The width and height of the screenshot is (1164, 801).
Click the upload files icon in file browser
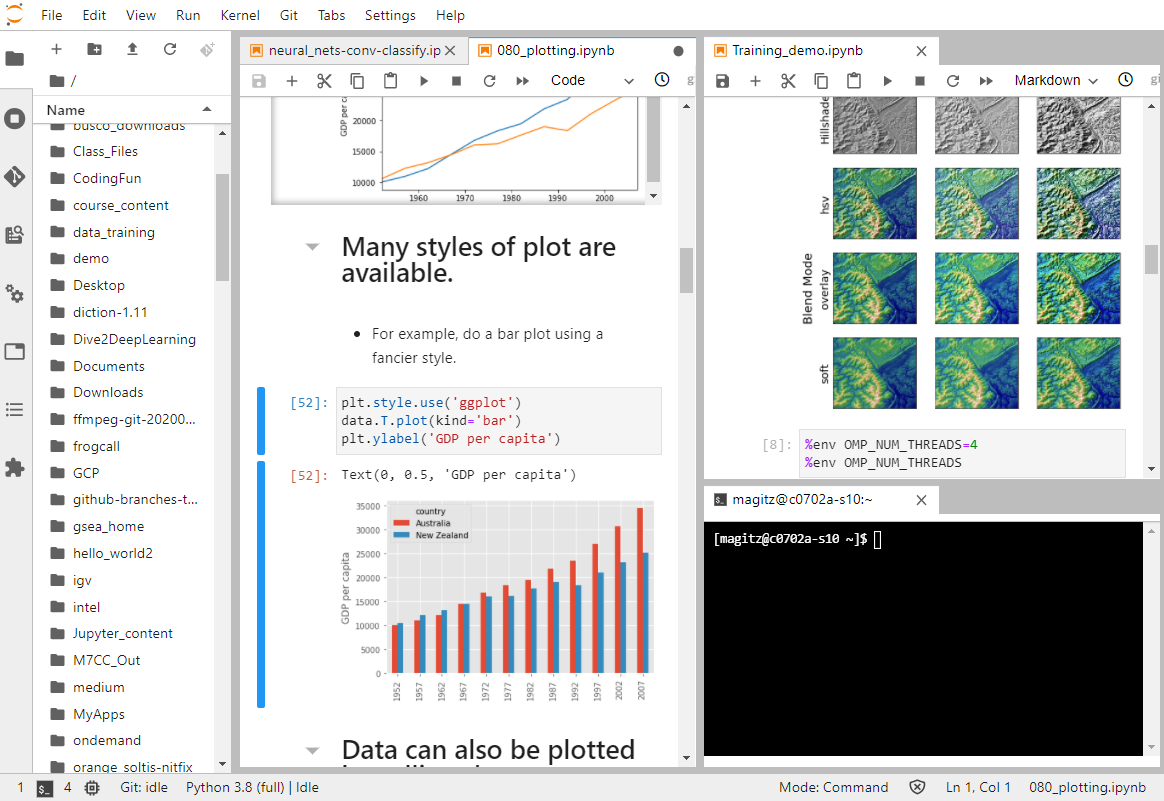click(x=132, y=49)
